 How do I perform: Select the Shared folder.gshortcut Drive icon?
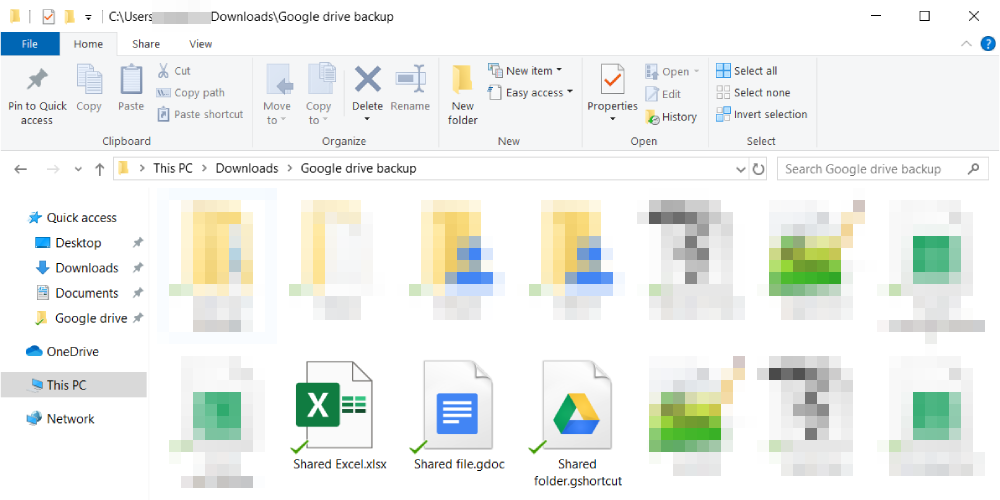(x=576, y=407)
